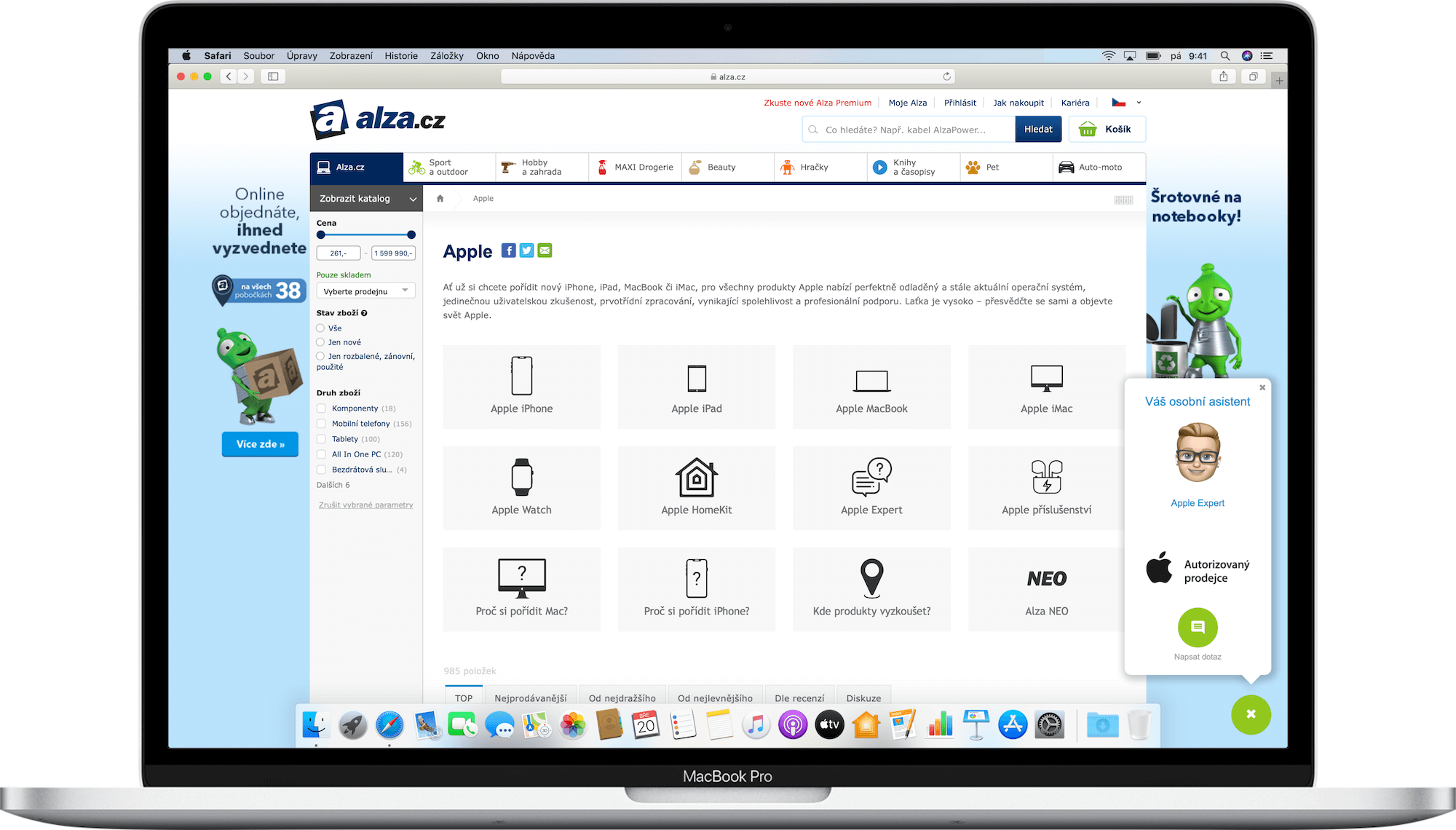This screenshot has height=830, width=1456.
Task: Click the Twitter share icon
Action: coord(526,250)
